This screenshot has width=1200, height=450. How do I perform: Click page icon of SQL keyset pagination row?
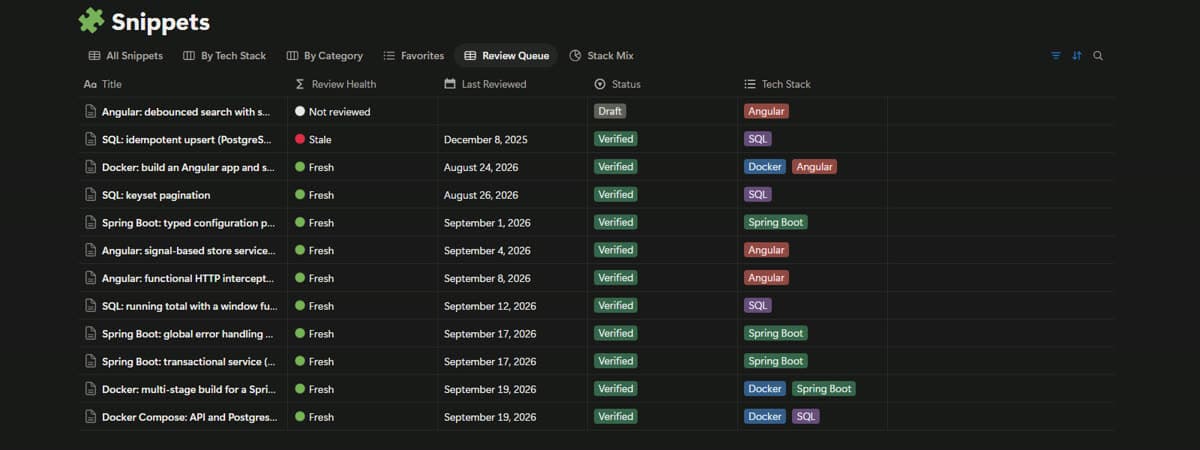91,195
